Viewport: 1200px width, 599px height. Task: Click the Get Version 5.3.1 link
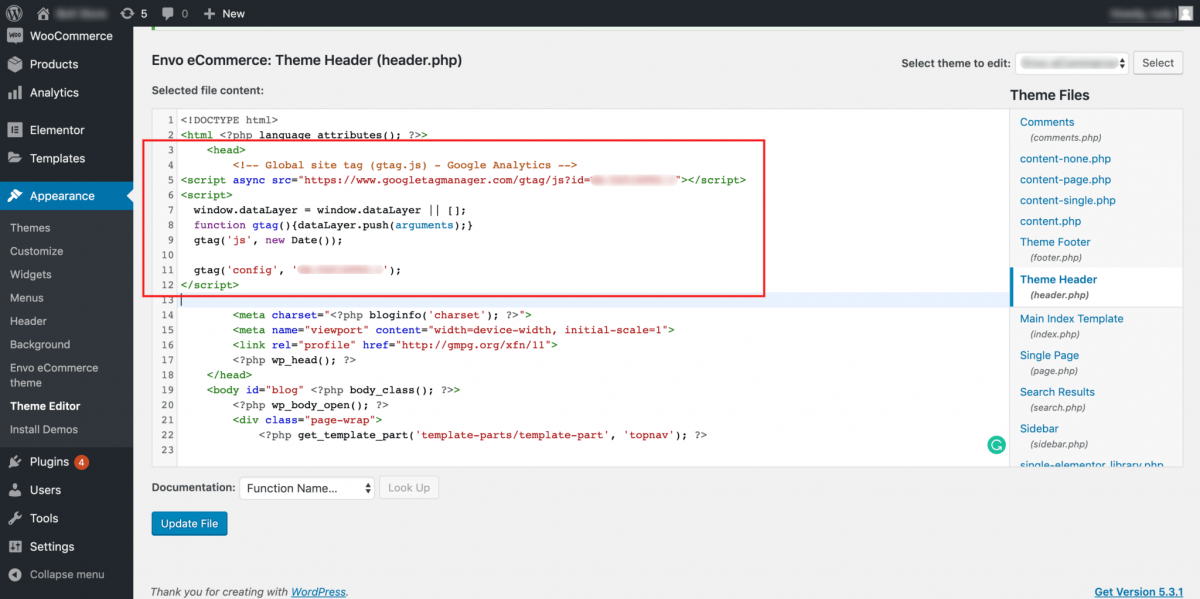coord(1139,592)
